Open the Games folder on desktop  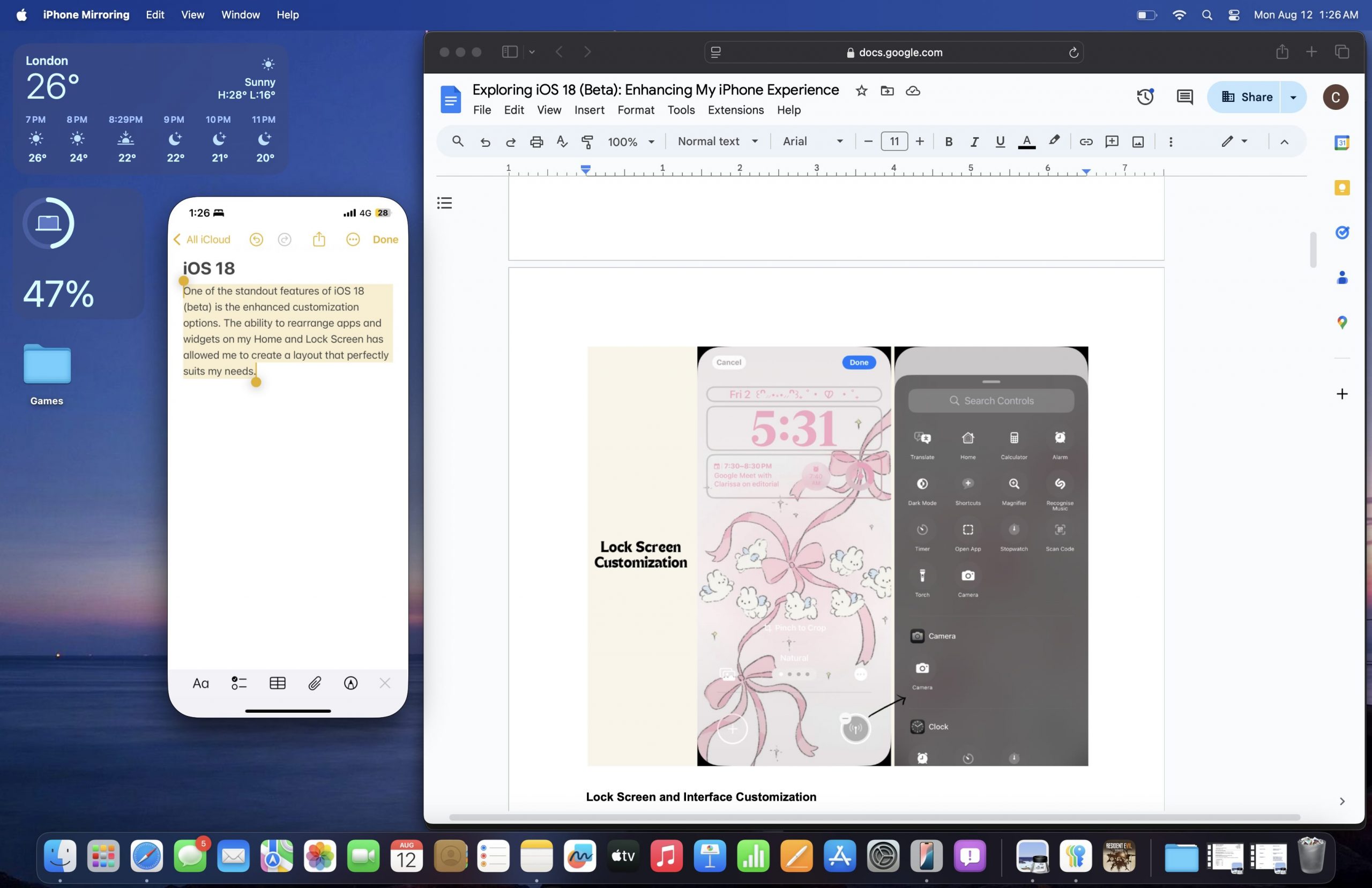[47, 375]
